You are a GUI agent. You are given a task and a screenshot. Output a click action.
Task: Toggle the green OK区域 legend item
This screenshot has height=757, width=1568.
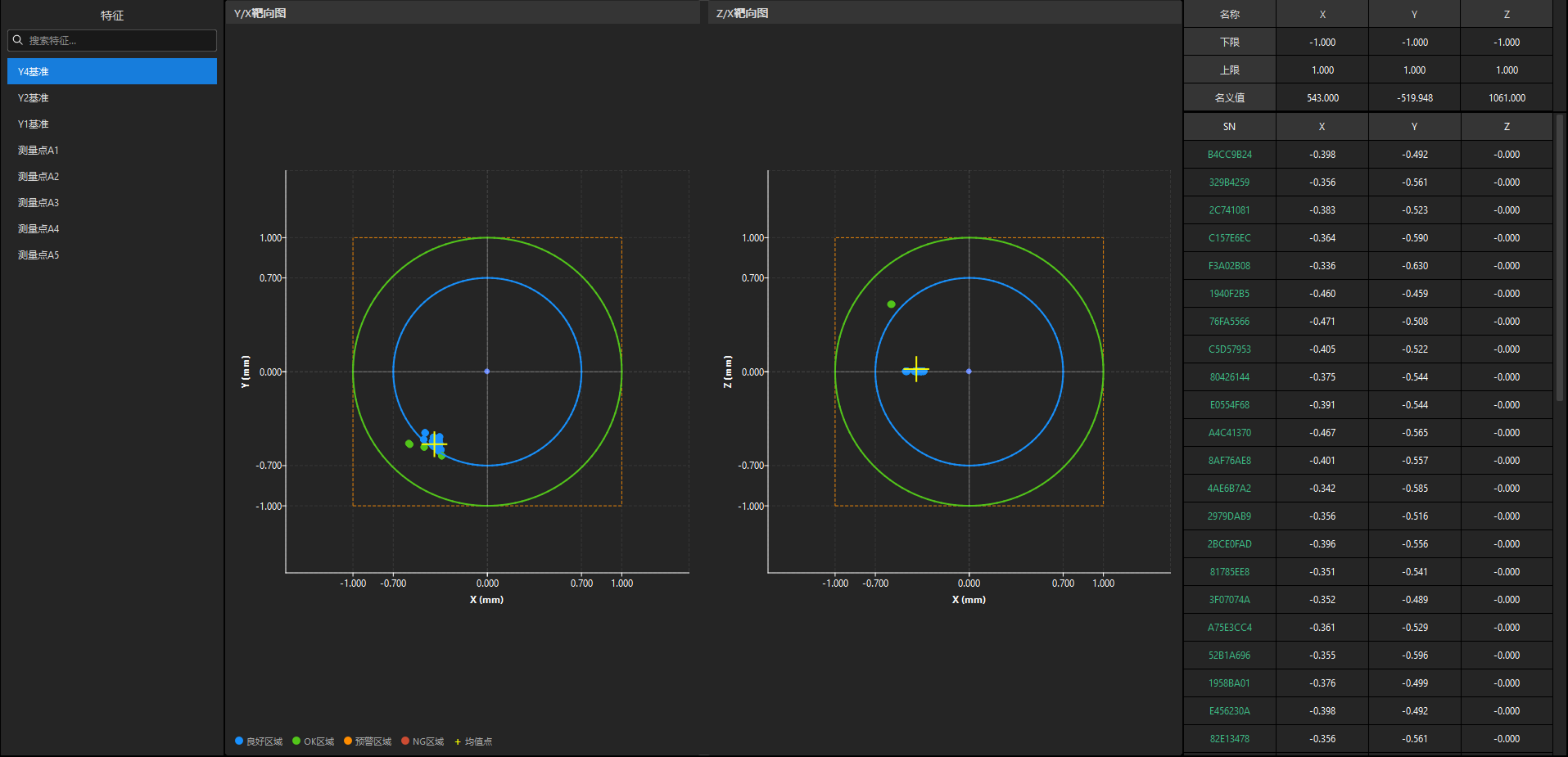314,741
